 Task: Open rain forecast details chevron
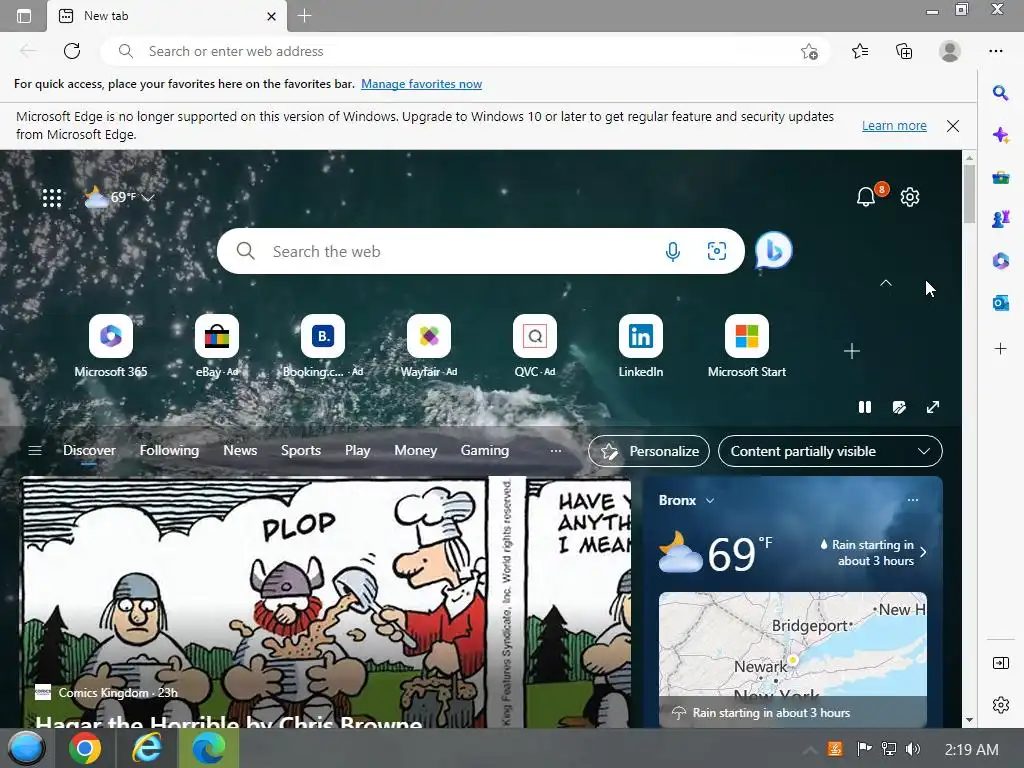(x=923, y=552)
